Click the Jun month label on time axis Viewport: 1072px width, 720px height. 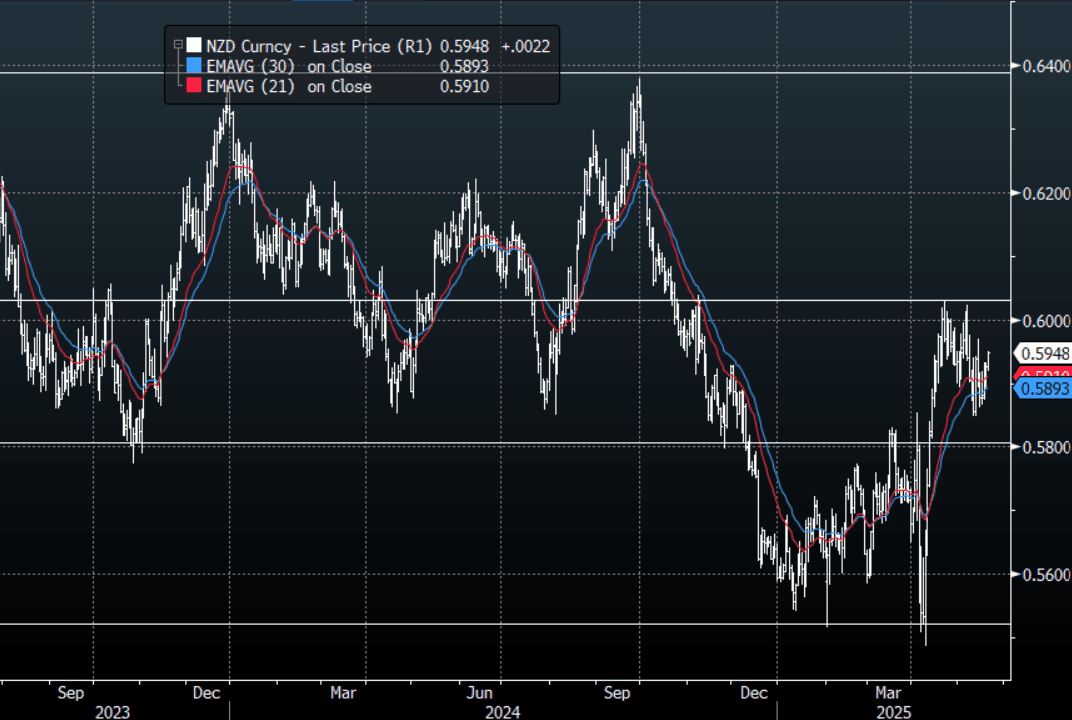pyautogui.click(x=481, y=692)
